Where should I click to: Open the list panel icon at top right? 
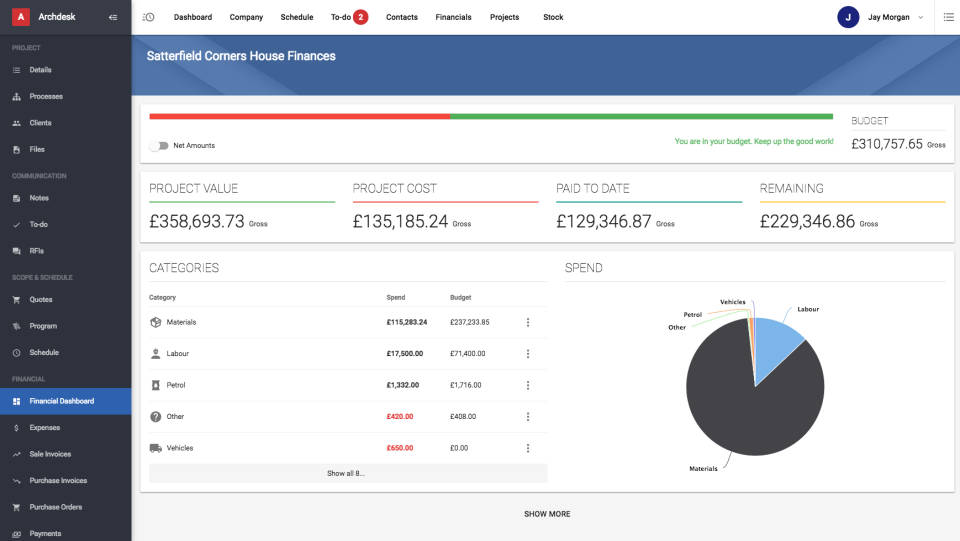(948, 17)
